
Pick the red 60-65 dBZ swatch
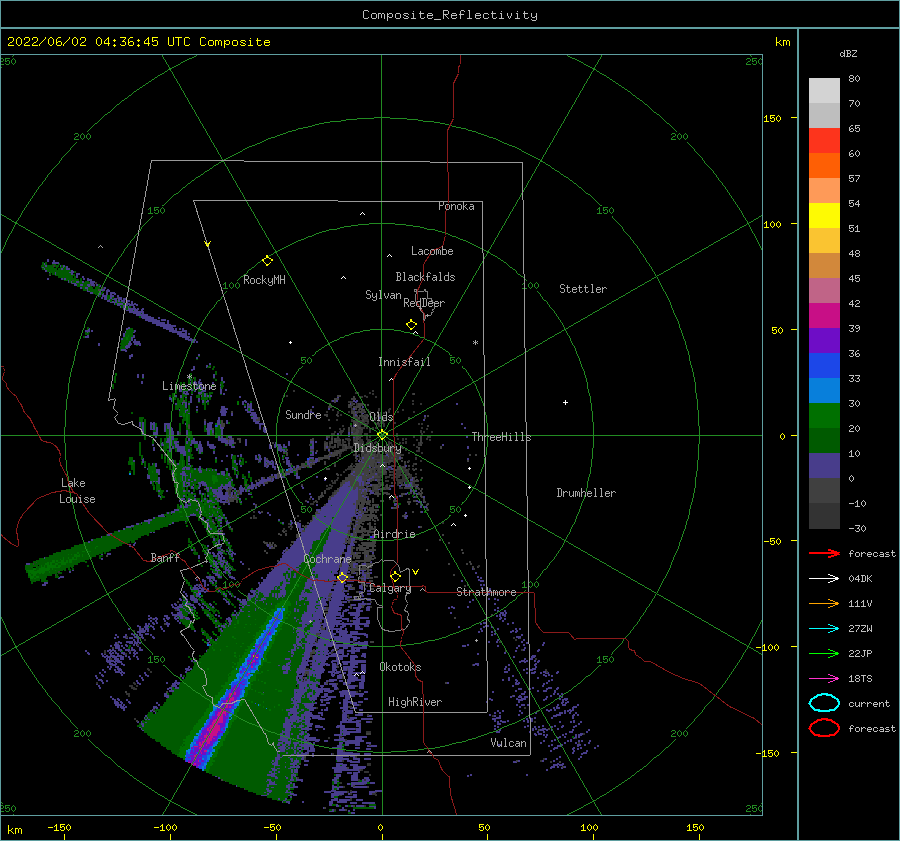[824, 141]
